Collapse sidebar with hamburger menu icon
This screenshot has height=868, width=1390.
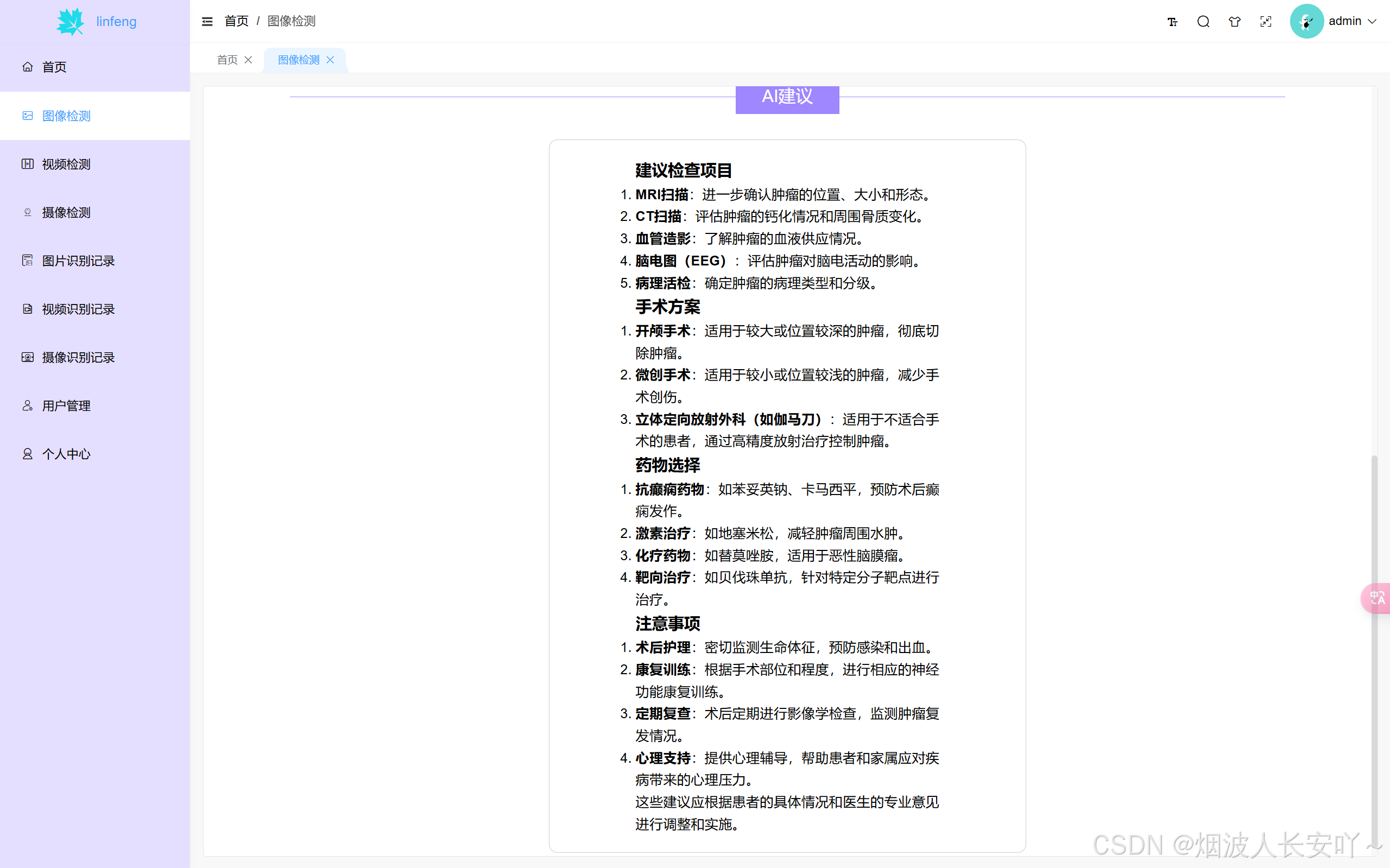pyautogui.click(x=207, y=21)
